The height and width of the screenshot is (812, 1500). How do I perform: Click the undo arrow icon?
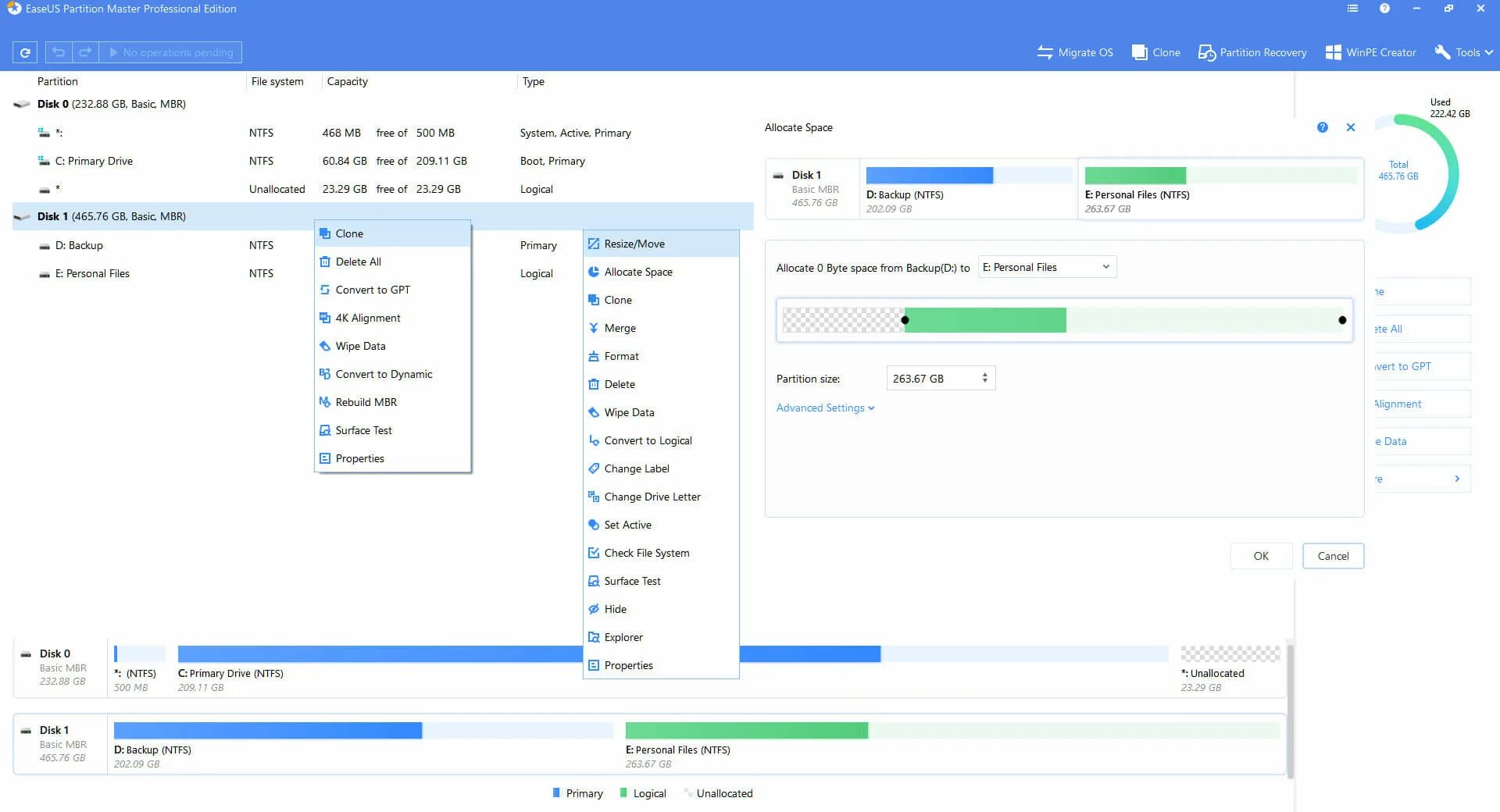tap(59, 52)
